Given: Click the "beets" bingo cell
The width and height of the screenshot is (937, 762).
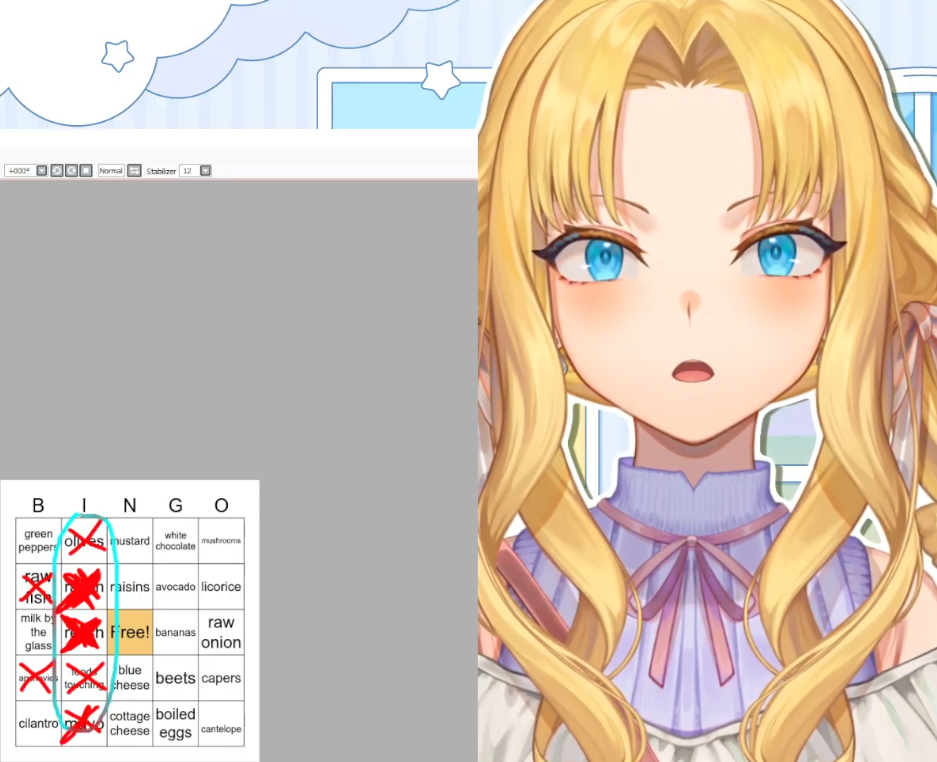Looking at the screenshot, I should [176, 678].
